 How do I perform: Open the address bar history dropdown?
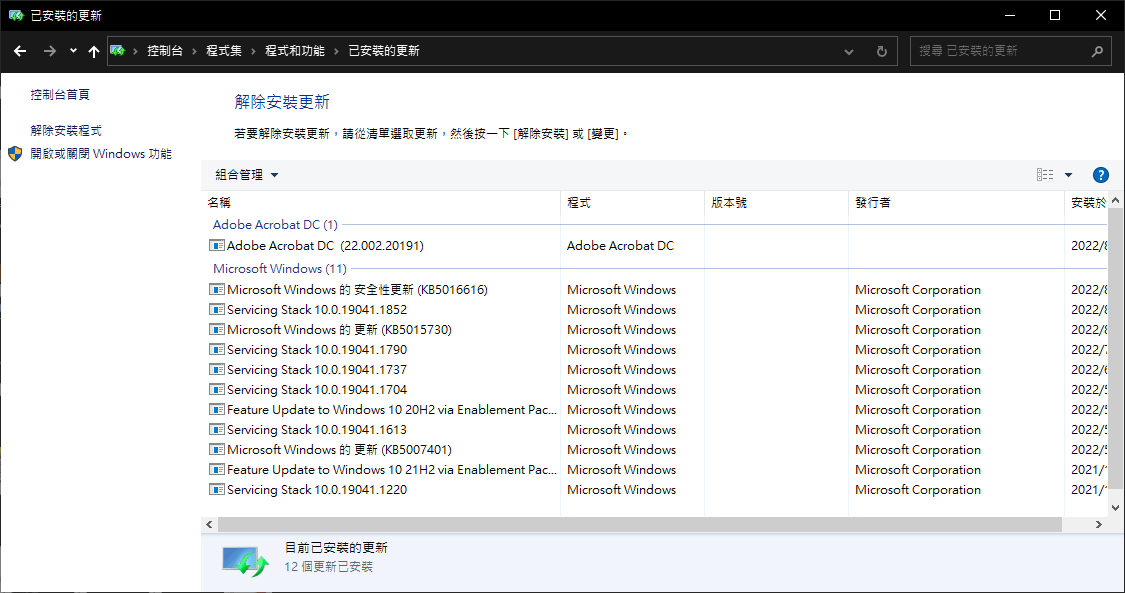point(849,52)
